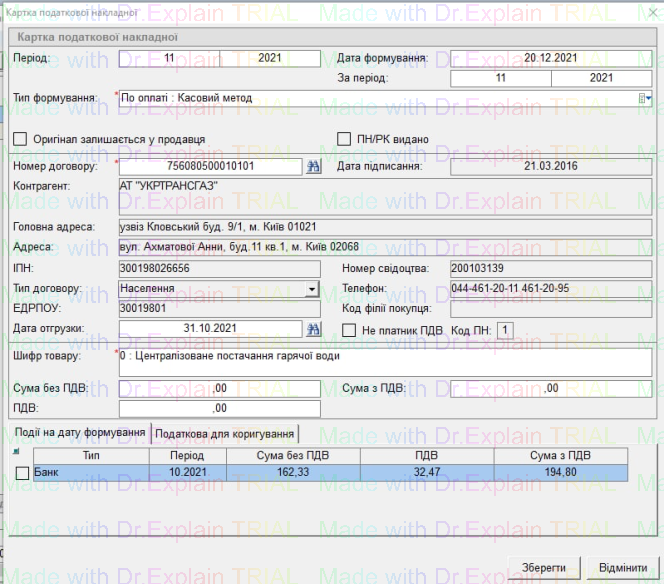664x584 pixels.
Task: Switch to 'Податкова для коригування' tab
Action: (x=225, y=433)
